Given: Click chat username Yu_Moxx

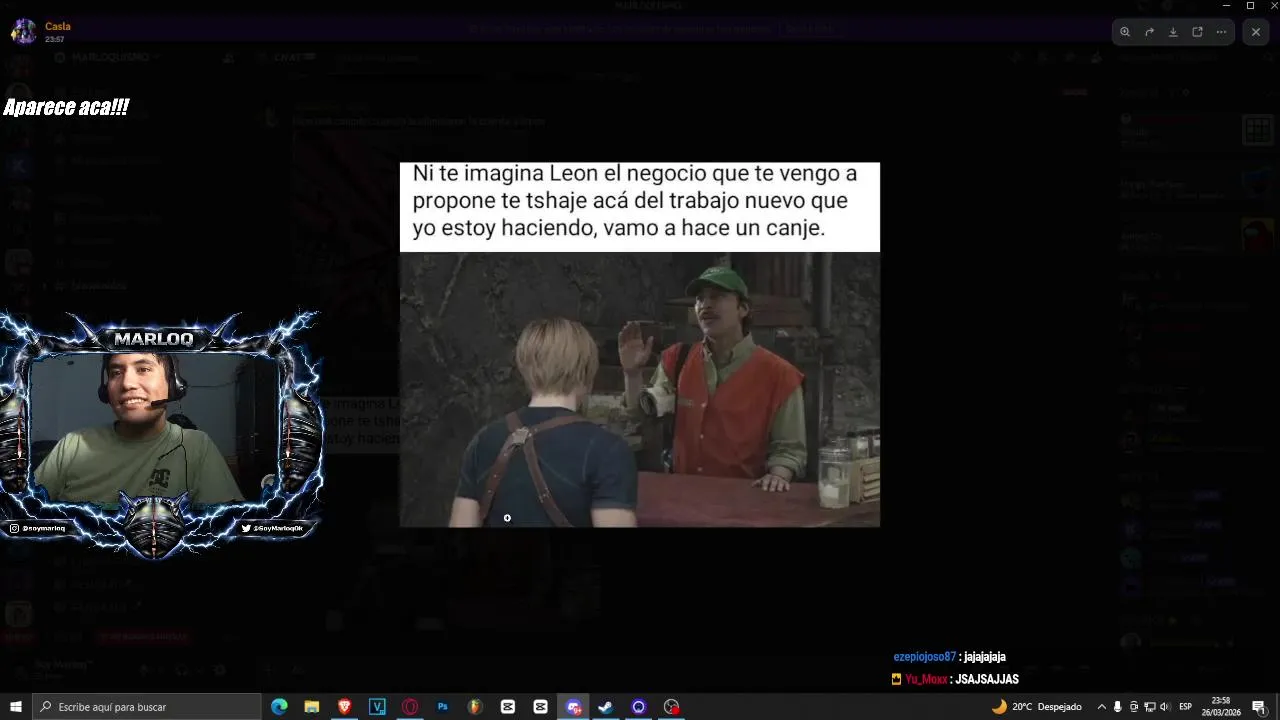Looking at the screenshot, I should coord(926,679).
